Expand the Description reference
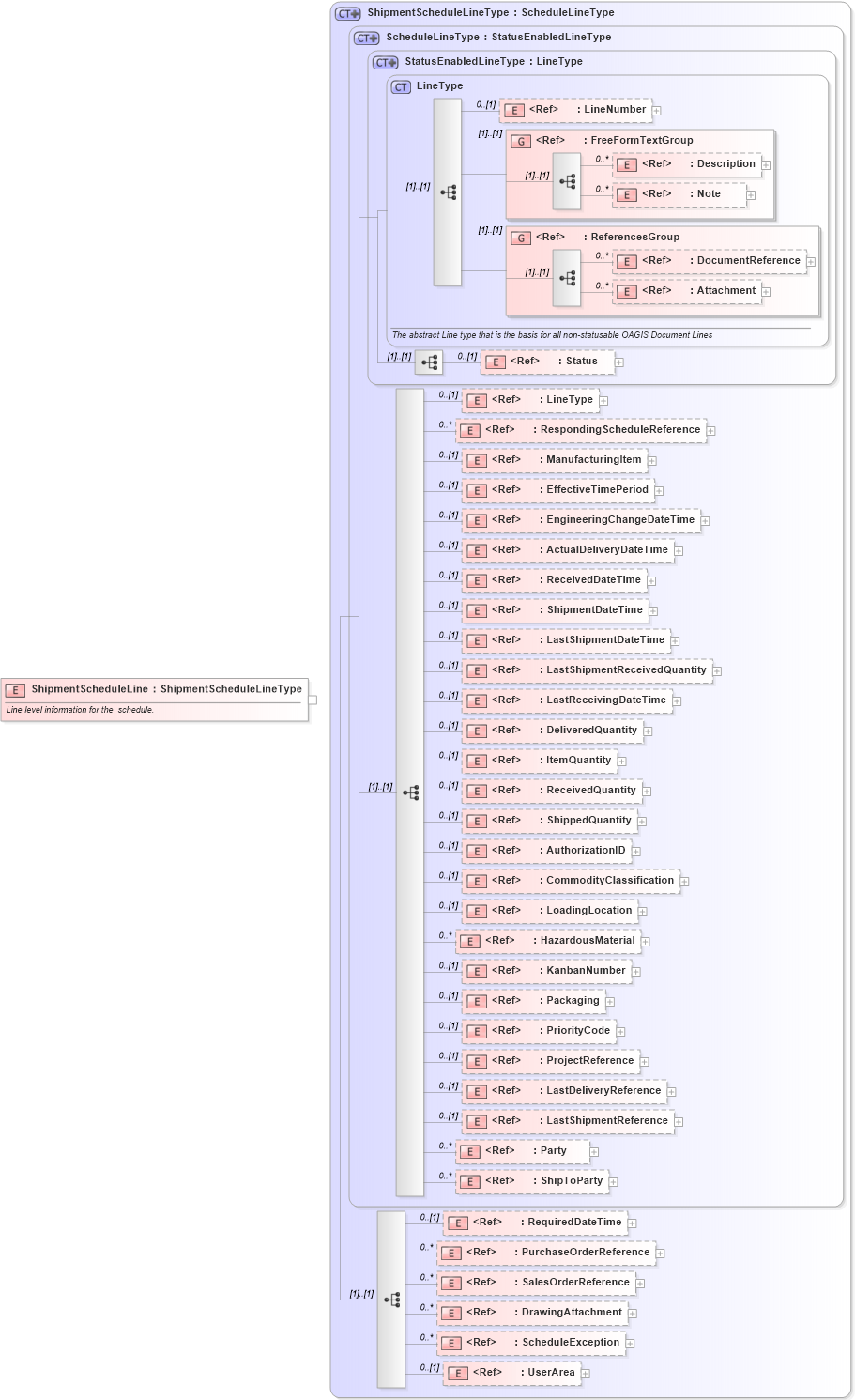This screenshot has height=1400, width=855. 766,163
